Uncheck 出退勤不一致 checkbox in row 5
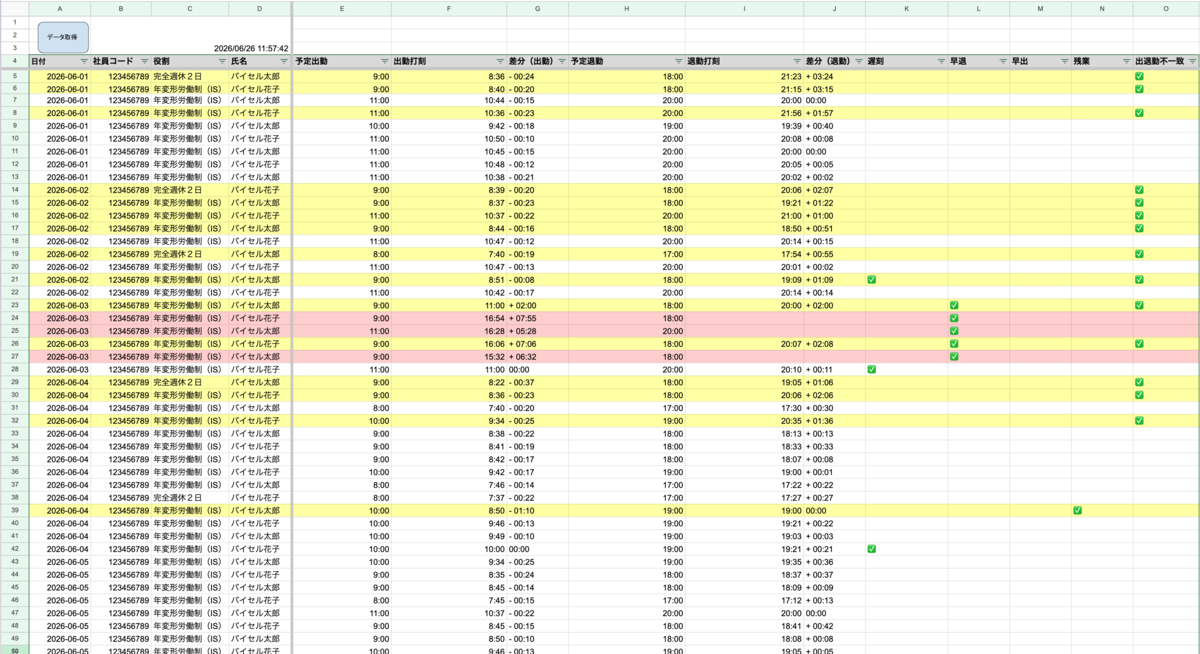 tap(1139, 76)
